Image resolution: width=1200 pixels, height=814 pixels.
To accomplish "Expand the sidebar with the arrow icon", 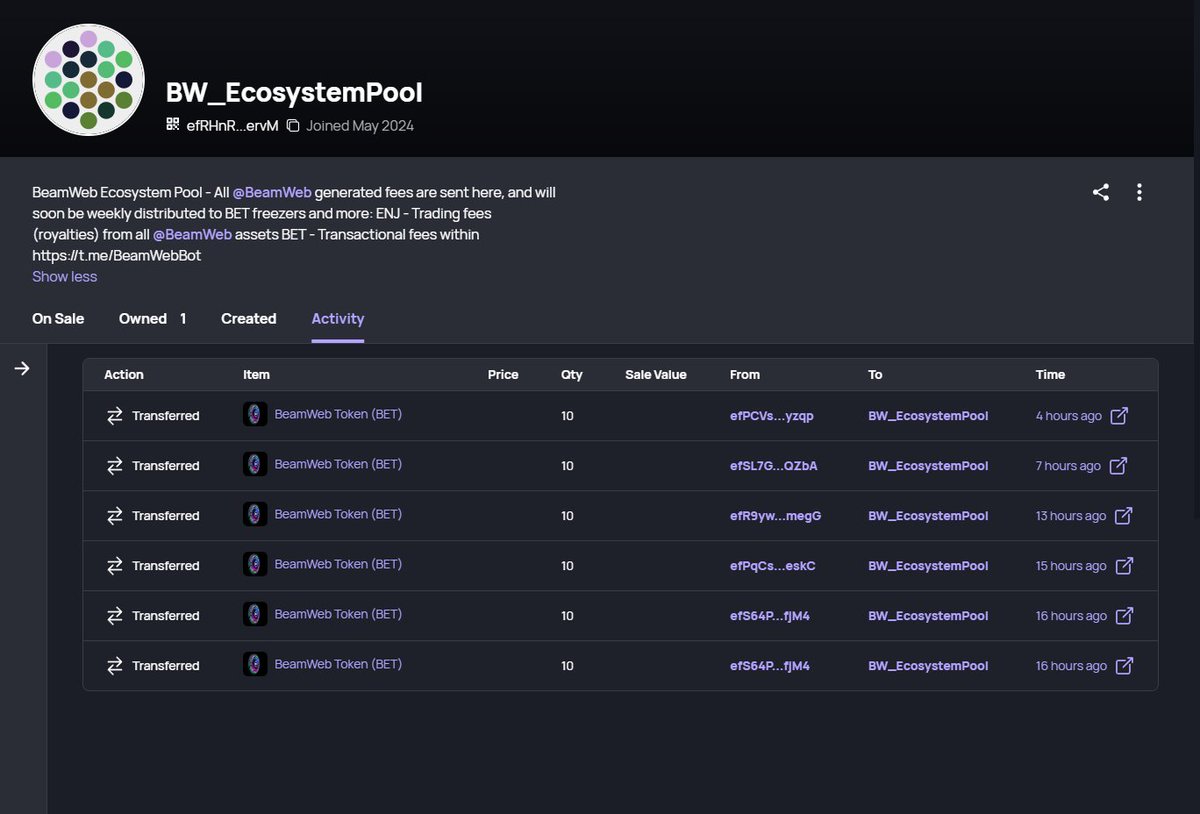I will click(x=22, y=369).
